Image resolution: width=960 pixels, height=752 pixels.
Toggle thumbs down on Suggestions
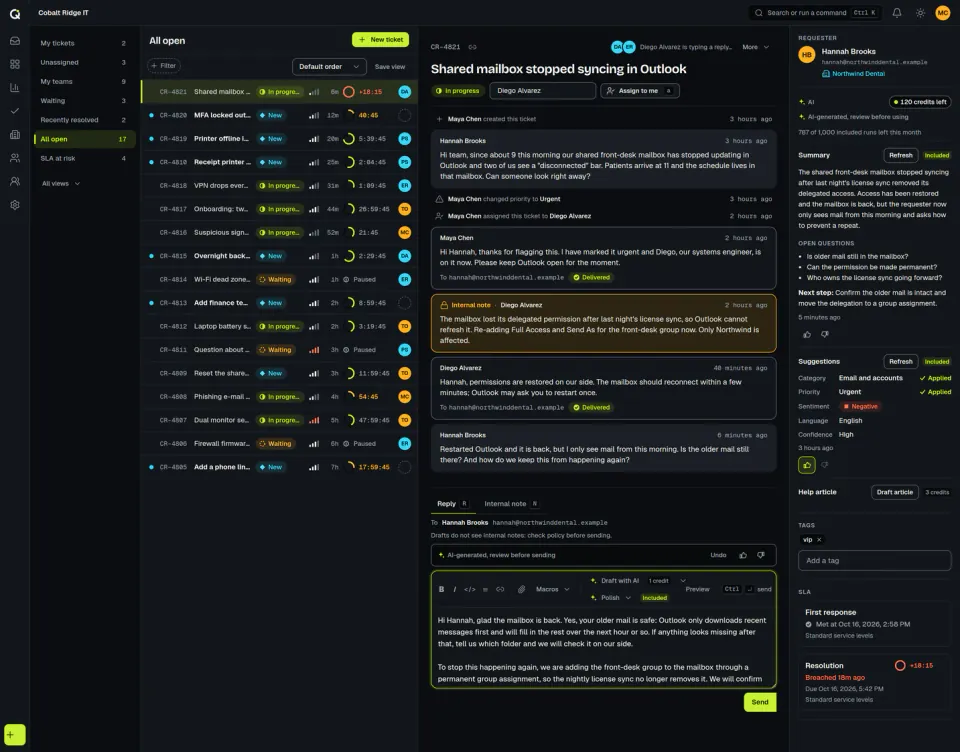[x=825, y=465]
